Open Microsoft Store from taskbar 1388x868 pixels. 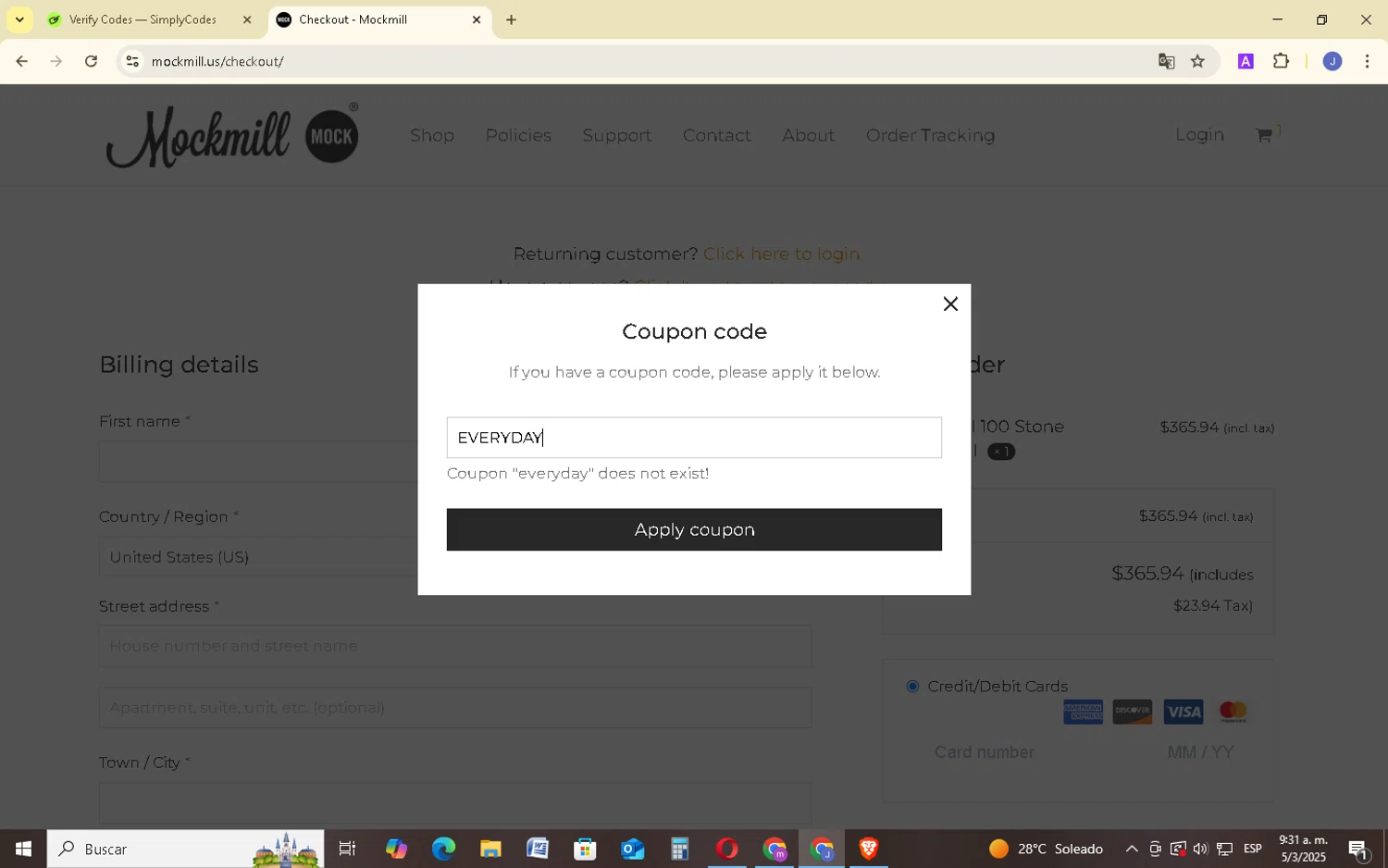coord(585,849)
